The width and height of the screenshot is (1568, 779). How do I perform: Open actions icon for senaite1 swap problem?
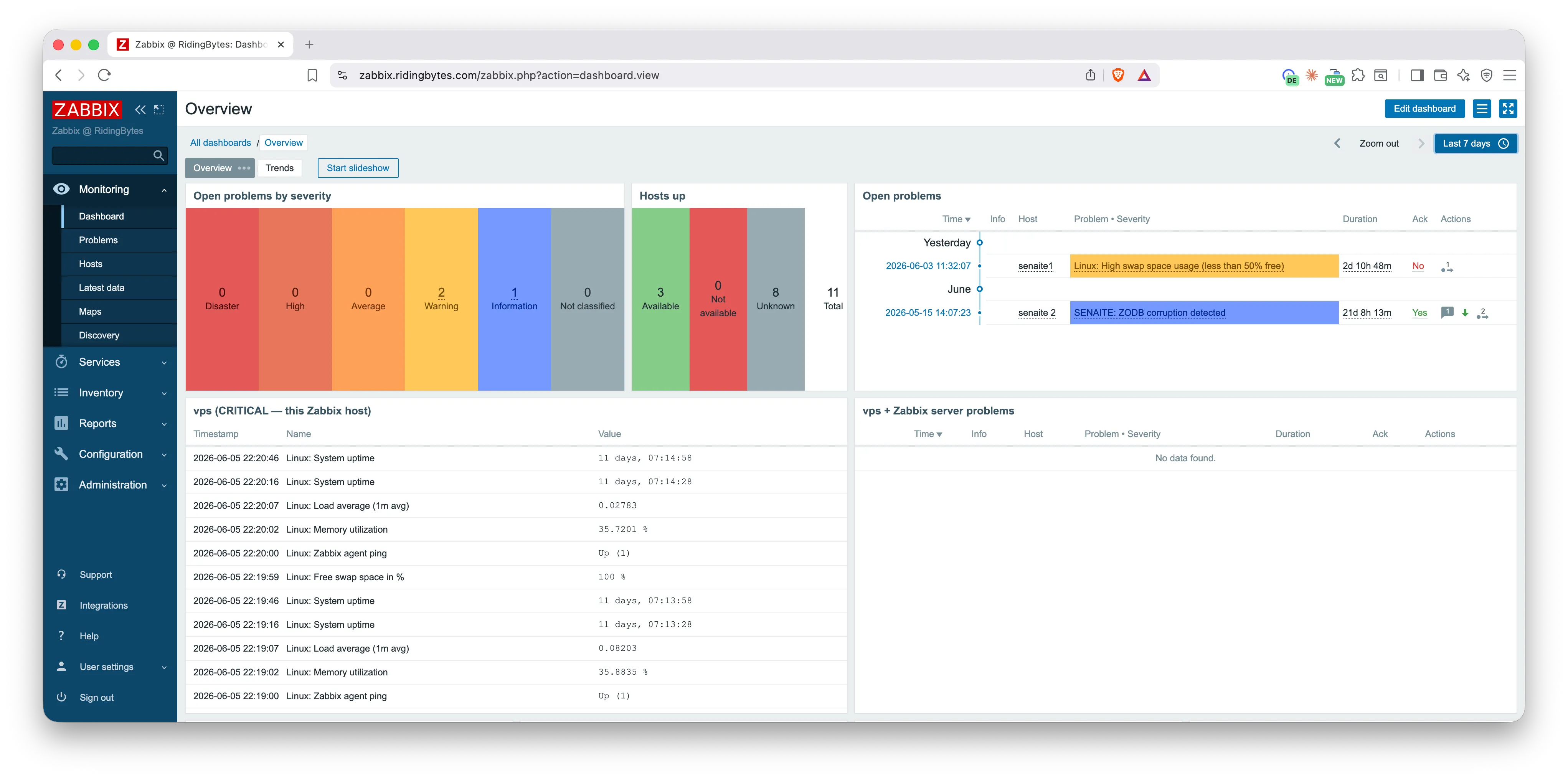(1448, 267)
